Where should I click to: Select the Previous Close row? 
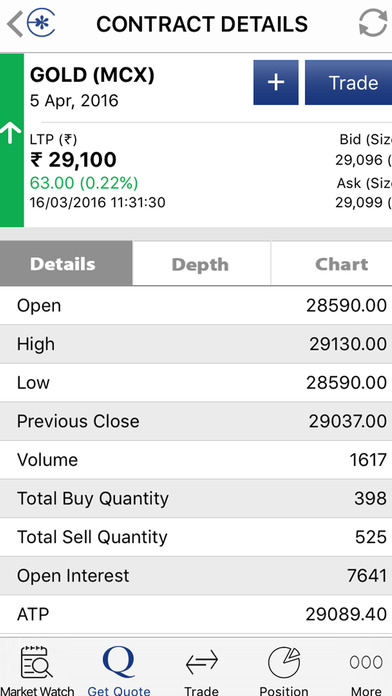(196, 421)
